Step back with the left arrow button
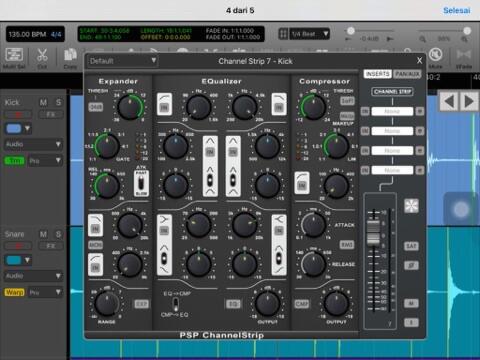 coord(449,101)
